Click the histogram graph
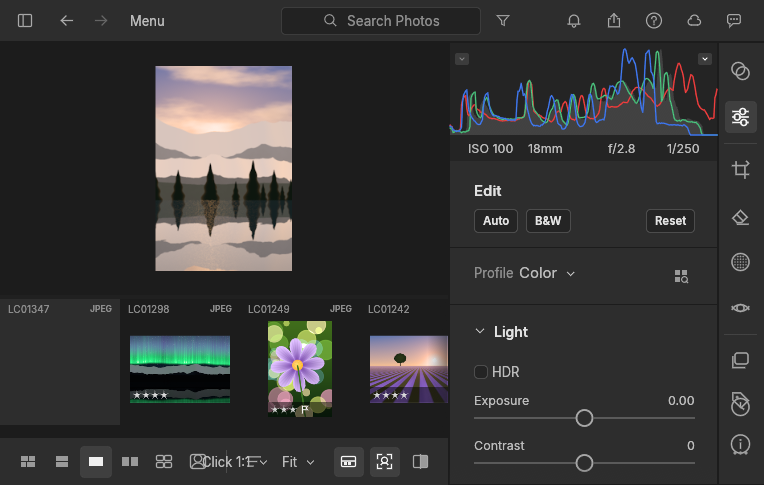 [x=583, y=91]
